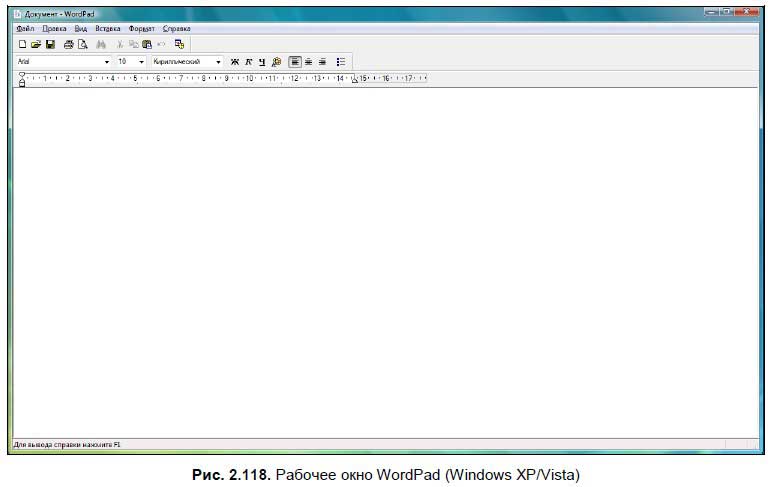Open the font size dropdown showing 10
Viewport: 770px width, 487px height.
(142, 61)
